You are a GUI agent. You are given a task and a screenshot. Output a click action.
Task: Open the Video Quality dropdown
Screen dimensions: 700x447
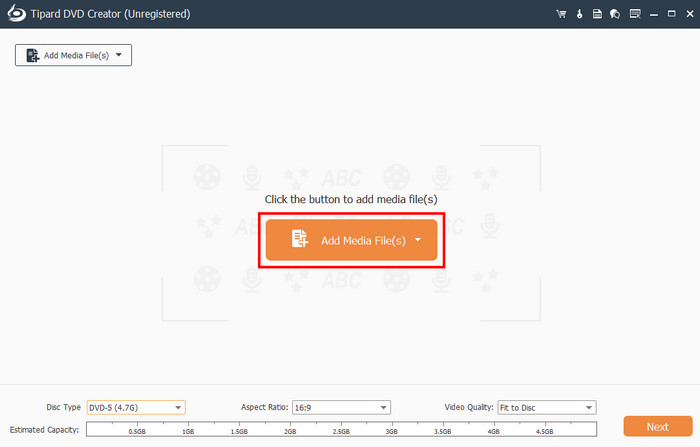click(547, 407)
